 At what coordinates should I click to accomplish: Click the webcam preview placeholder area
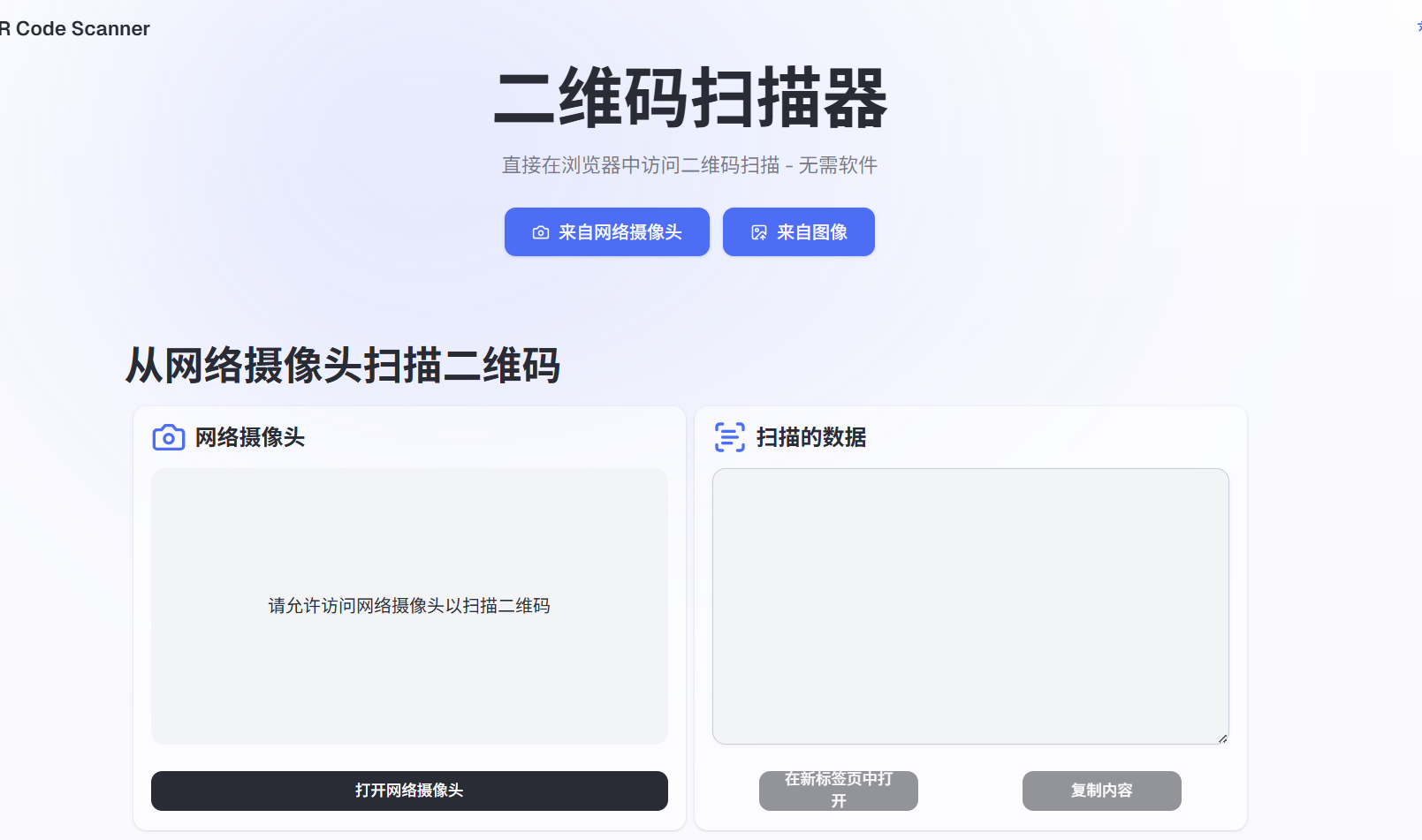[409, 606]
